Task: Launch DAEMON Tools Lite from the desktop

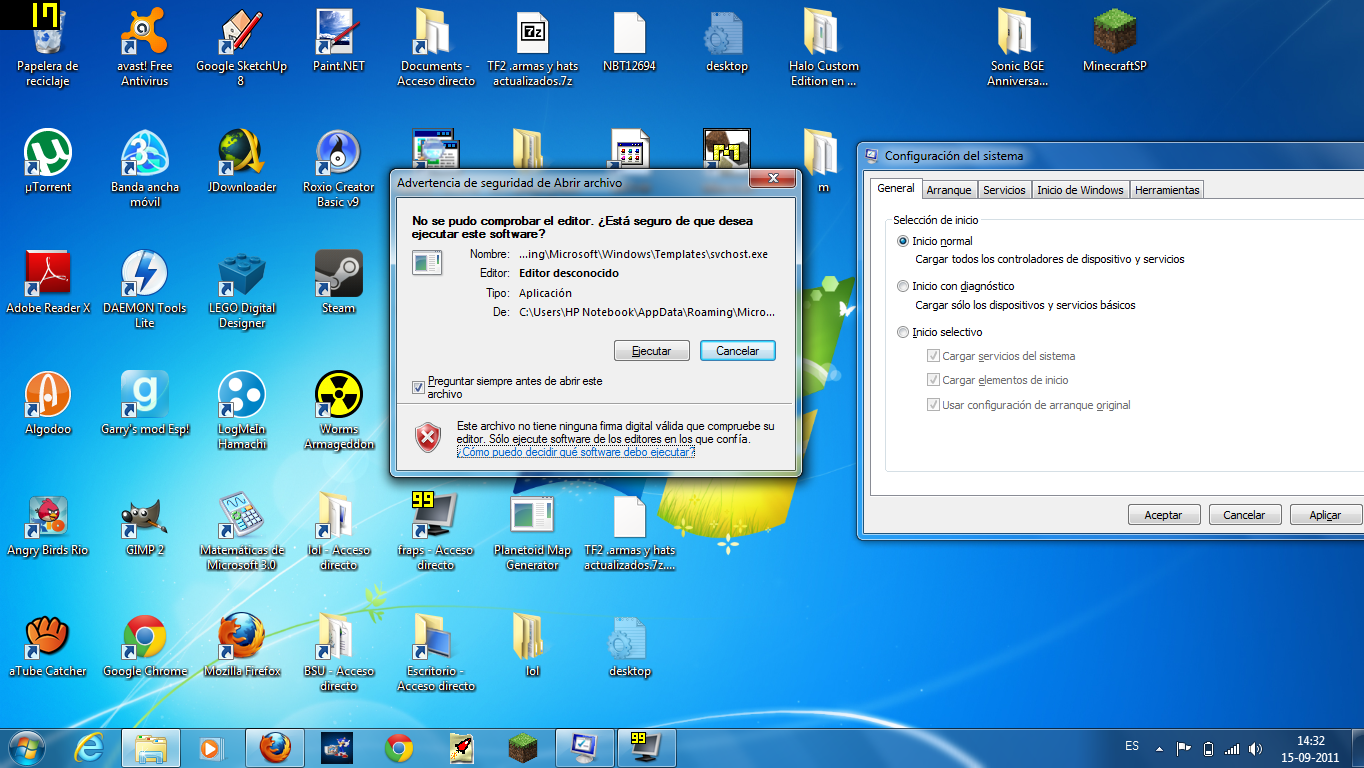Action: tap(145, 289)
